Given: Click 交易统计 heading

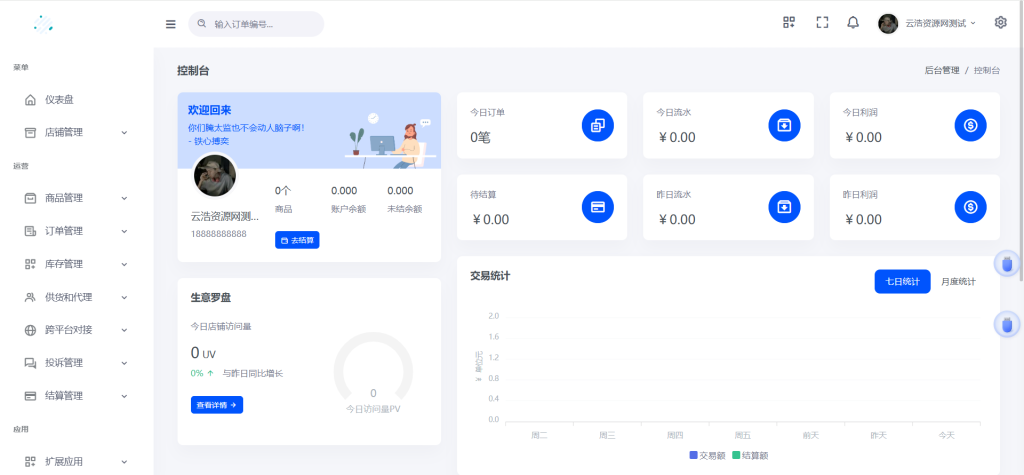Looking at the screenshot, I should [x=490, y=276].
